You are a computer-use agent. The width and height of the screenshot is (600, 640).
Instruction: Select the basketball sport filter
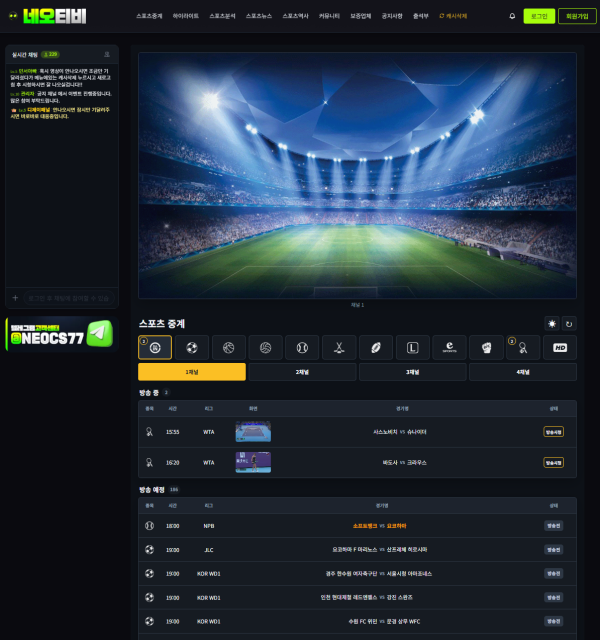point(229,347)
